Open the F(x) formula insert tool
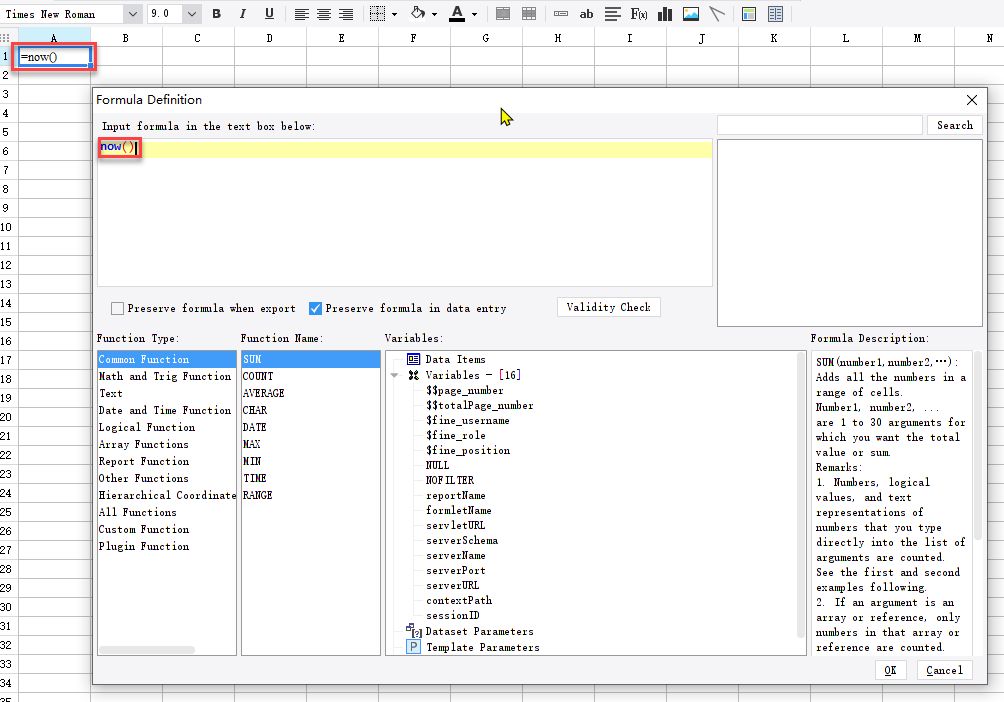 638,14
